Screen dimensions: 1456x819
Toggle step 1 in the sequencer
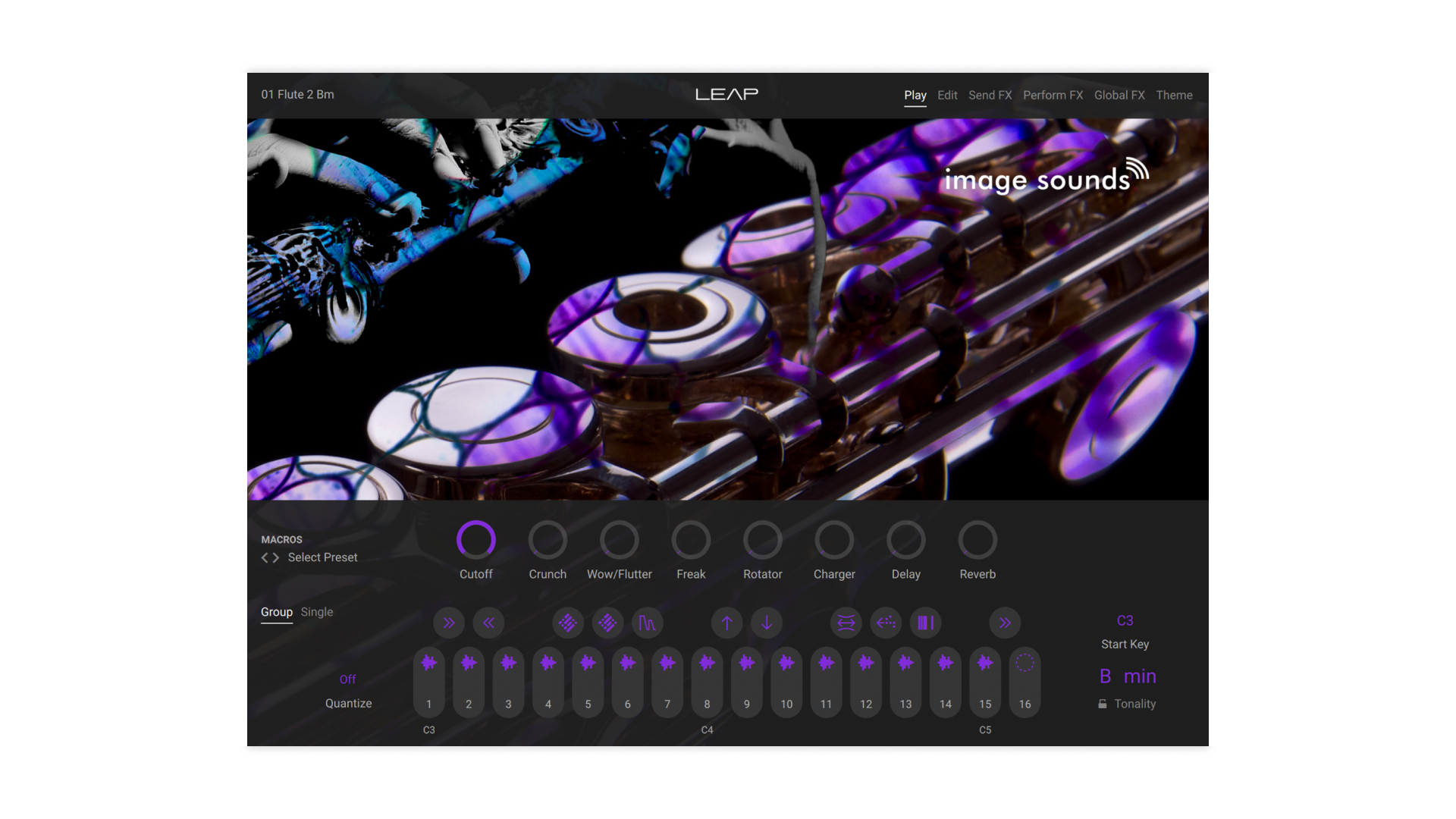(x=428, y=681)
